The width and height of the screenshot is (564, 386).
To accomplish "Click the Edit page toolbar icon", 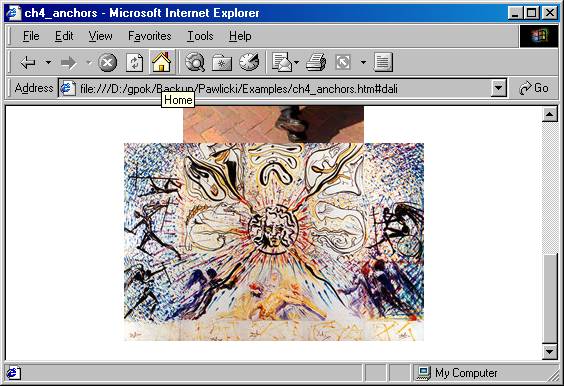I will [343, 62].
